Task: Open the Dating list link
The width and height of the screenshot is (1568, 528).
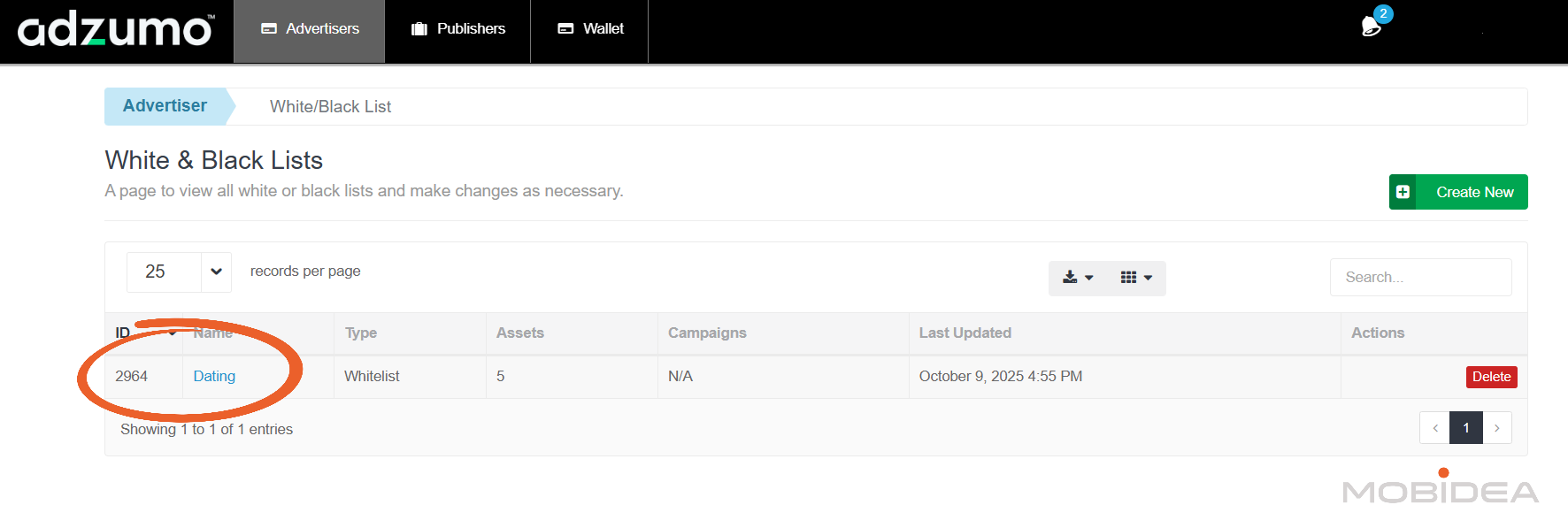Action: pos(214,377)
